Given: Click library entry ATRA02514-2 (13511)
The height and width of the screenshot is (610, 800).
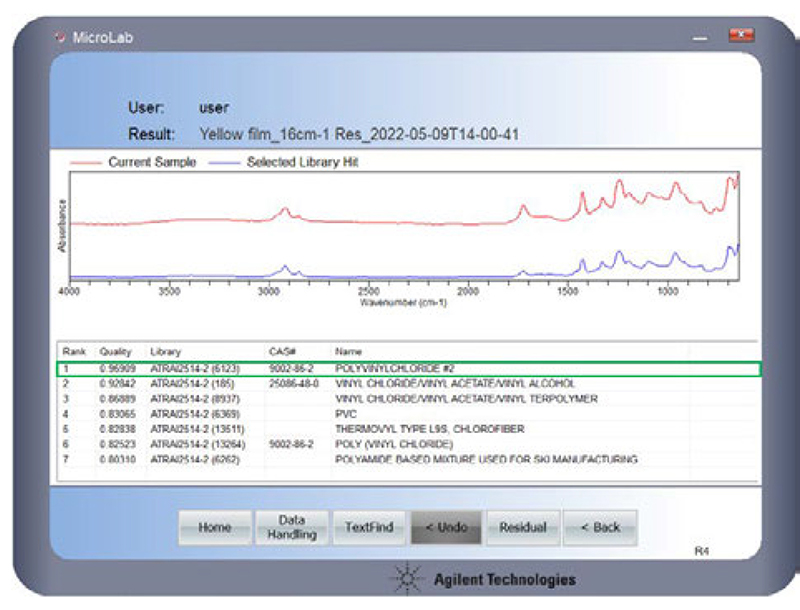Looking at the screenshot, I should pyautogui.click(x=197, y=429).
